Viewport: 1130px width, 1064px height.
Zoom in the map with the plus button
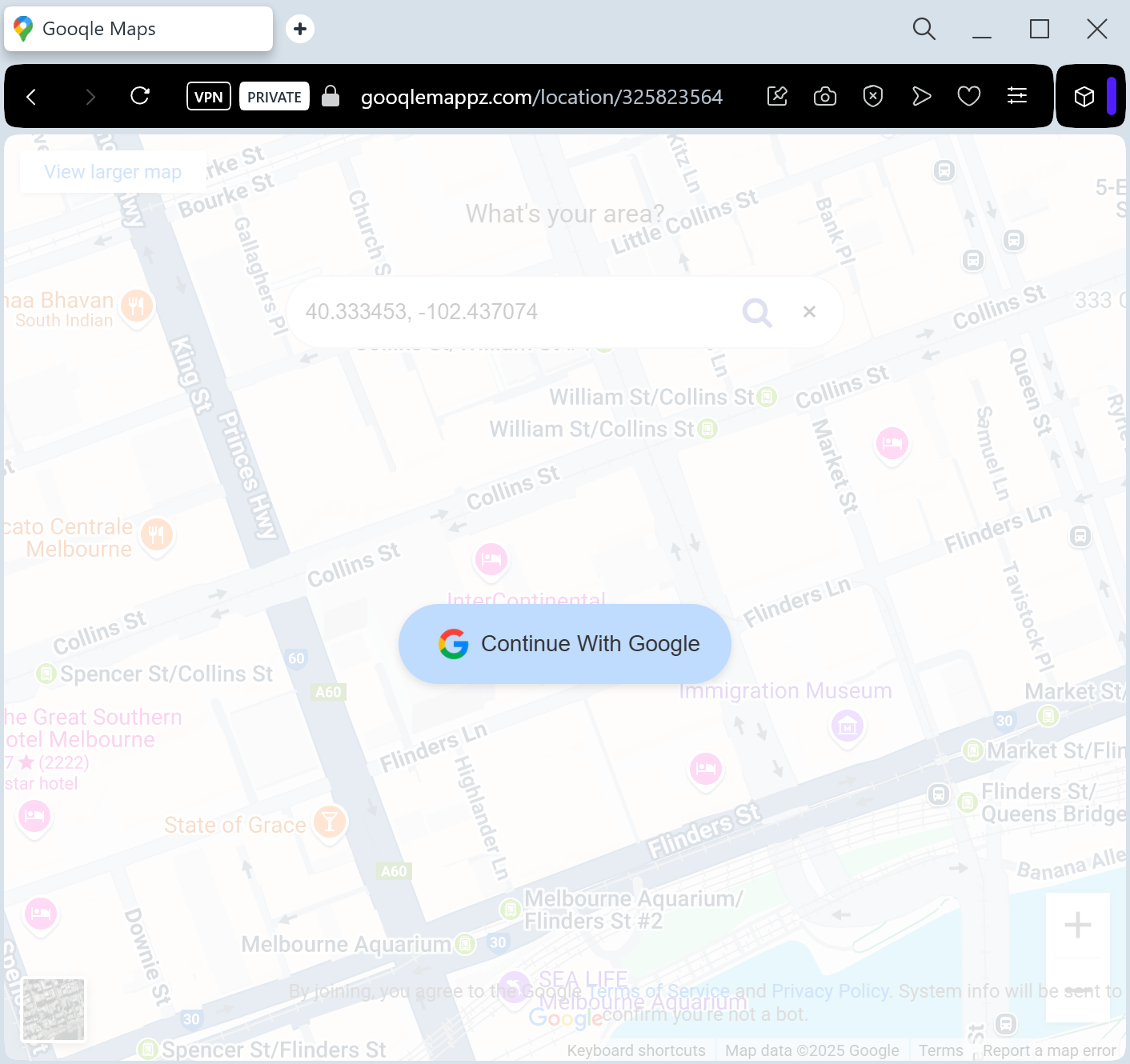coord(1078,925)
